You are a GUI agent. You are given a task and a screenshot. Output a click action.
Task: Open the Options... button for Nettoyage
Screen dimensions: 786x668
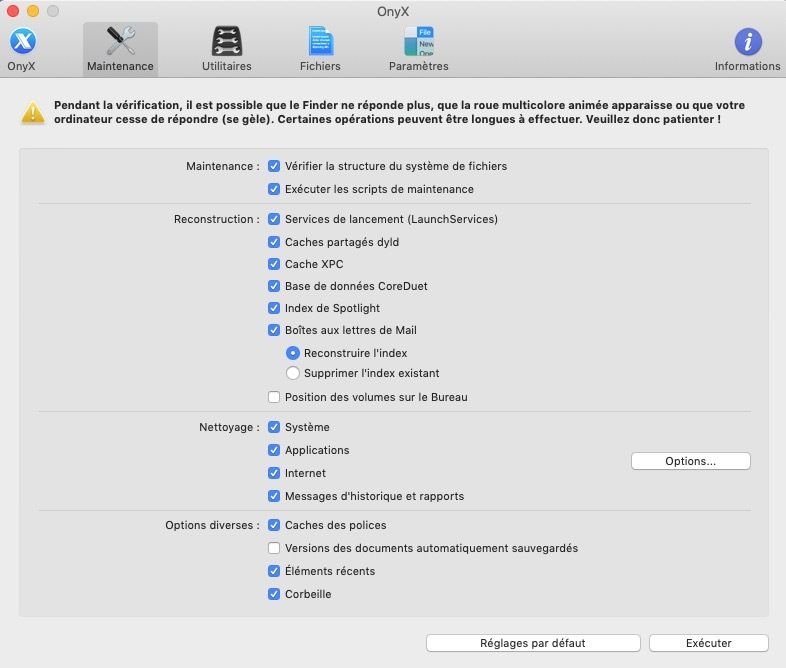pos(691,462)
